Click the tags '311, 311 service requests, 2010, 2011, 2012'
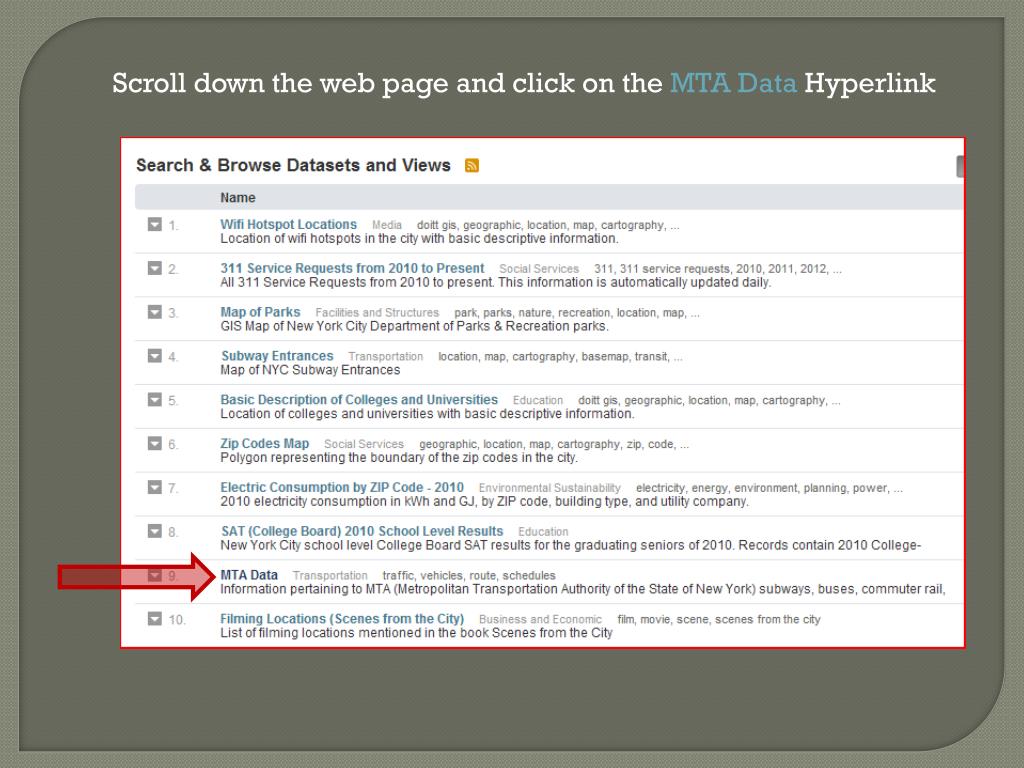The height and width of the screenshot is (768, 1024). click(718, 268)
